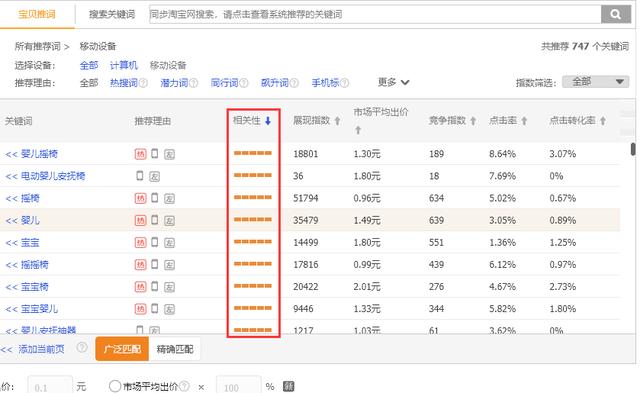Click the keyword list vertical scrollbar
Viewport: 640px width, 393px height.
click(x=633, y=149)
